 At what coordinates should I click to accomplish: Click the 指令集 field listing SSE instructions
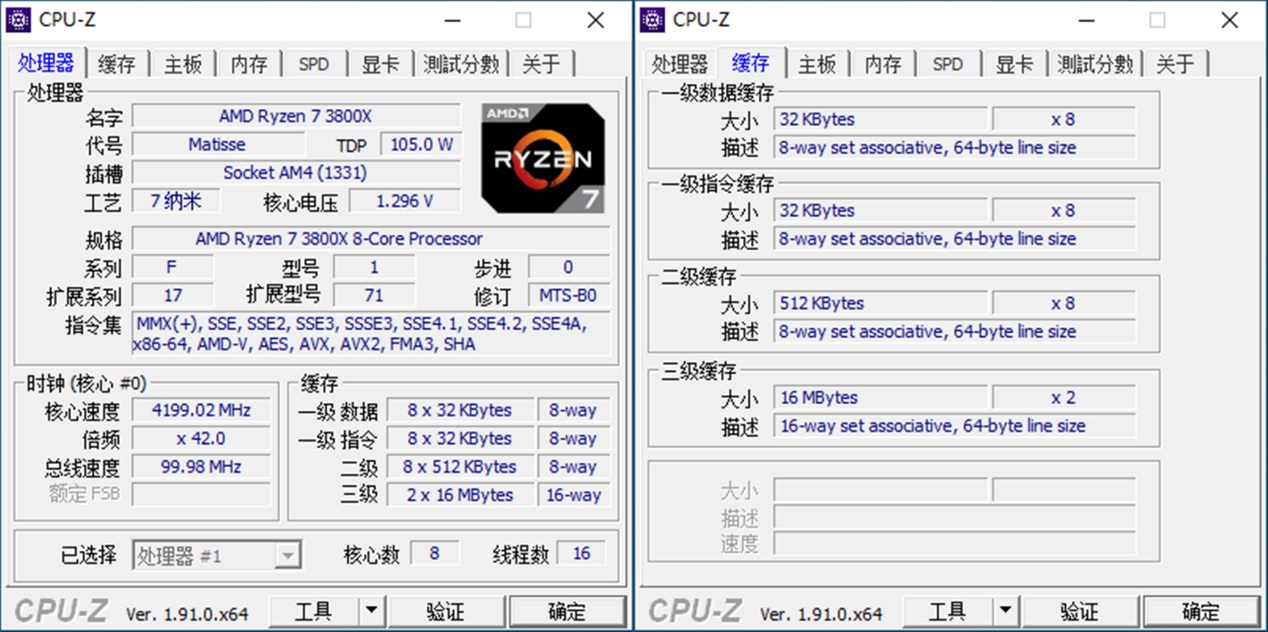coord(370,333)
